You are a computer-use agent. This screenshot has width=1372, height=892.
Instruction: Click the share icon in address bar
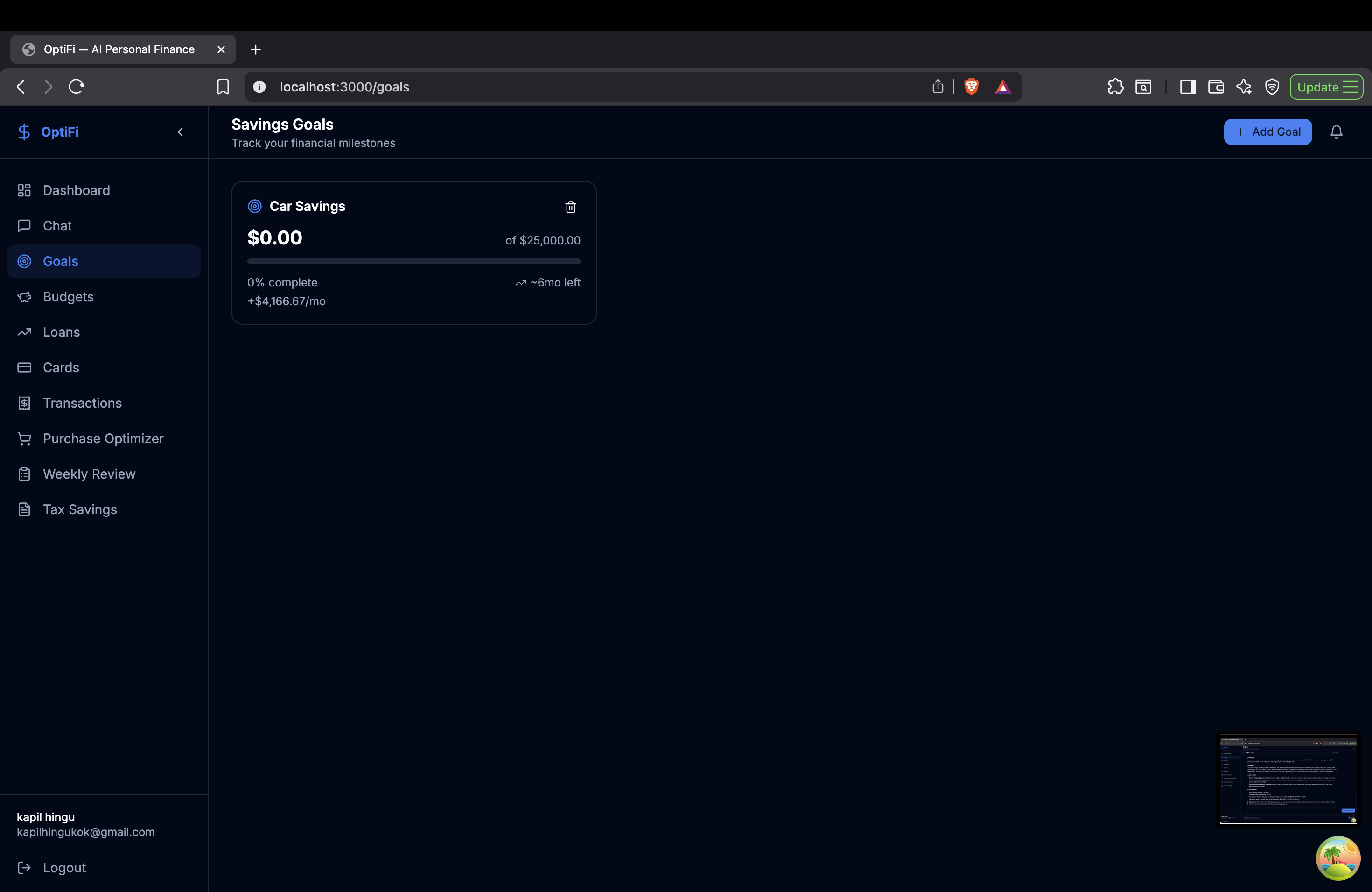coord(938,86)
